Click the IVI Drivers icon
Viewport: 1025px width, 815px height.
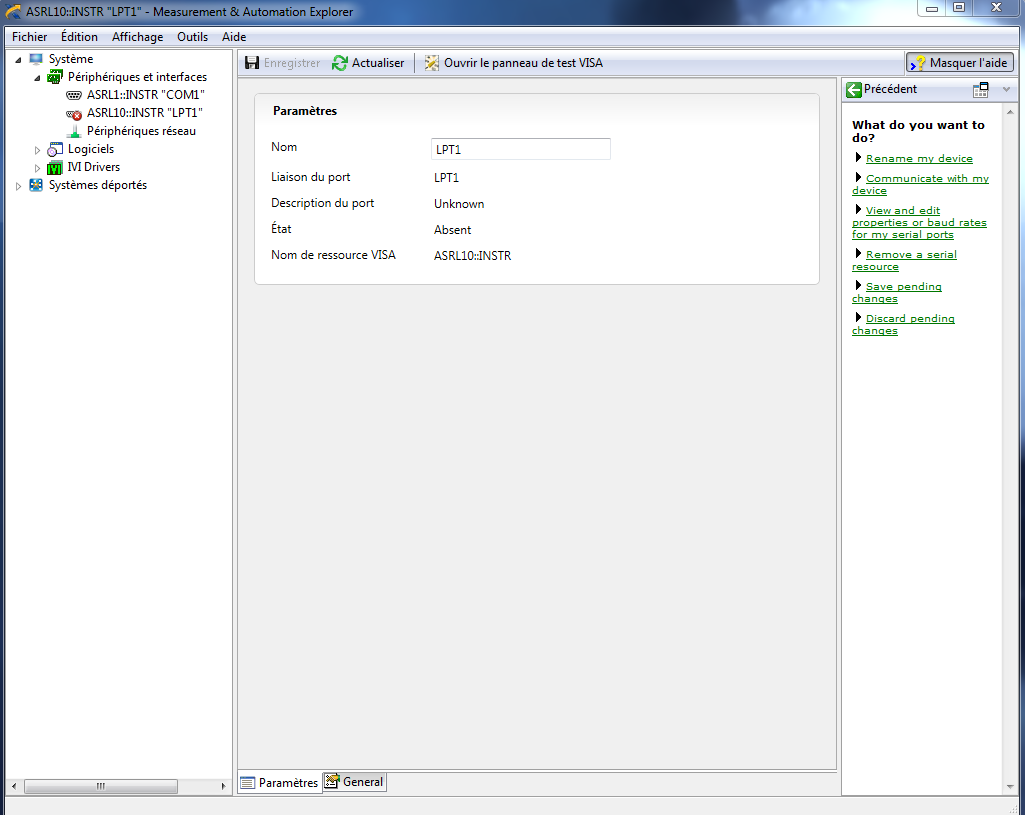[55, 167]
